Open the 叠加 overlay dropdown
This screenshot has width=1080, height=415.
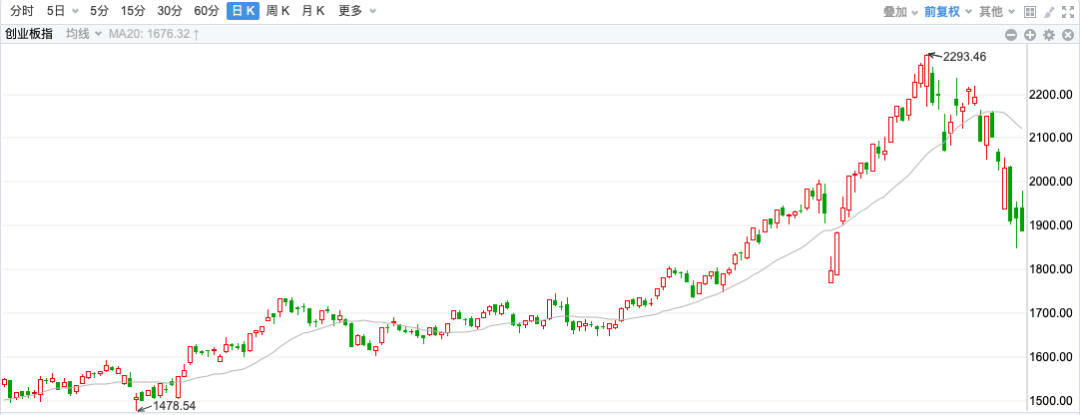[901, 12]
